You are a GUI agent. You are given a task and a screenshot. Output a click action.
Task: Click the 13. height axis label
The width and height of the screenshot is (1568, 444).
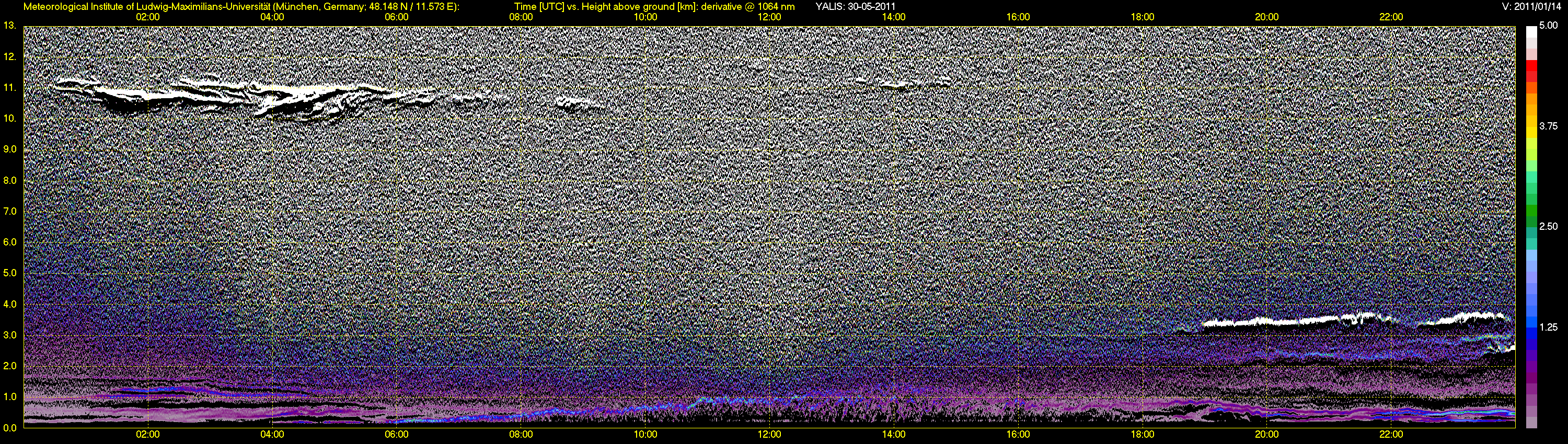10,26
